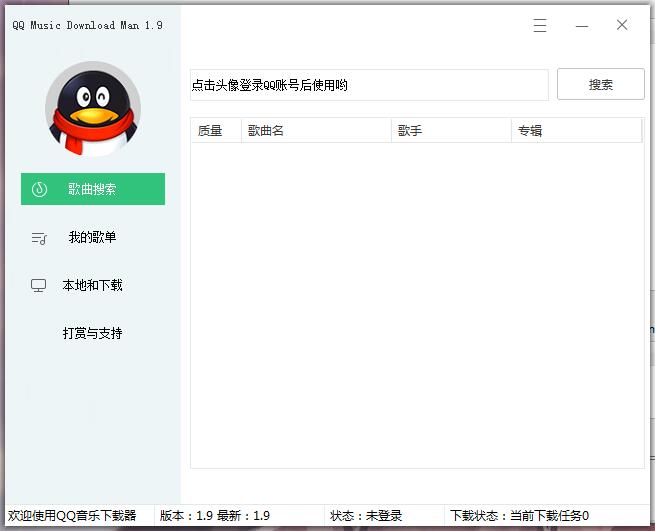Click the QQ penguin avatar to log in
This screenshot has height=531, width=655.
click(93, 109)
